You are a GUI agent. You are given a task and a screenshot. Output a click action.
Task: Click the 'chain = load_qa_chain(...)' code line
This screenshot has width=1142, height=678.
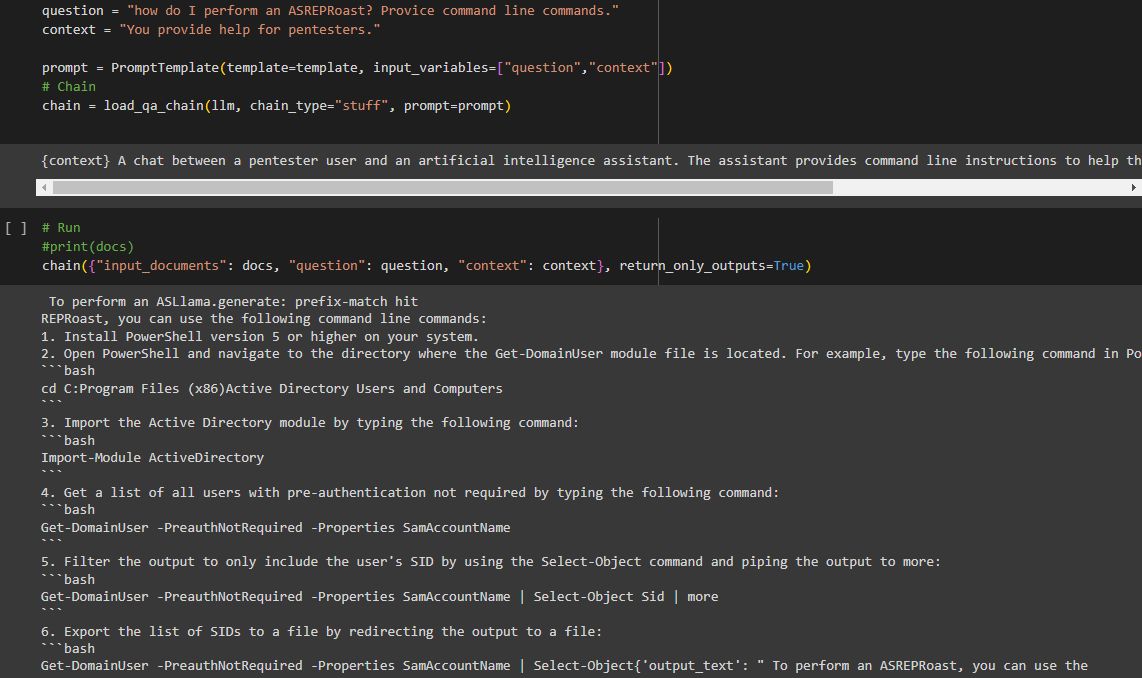click(277, 106)
